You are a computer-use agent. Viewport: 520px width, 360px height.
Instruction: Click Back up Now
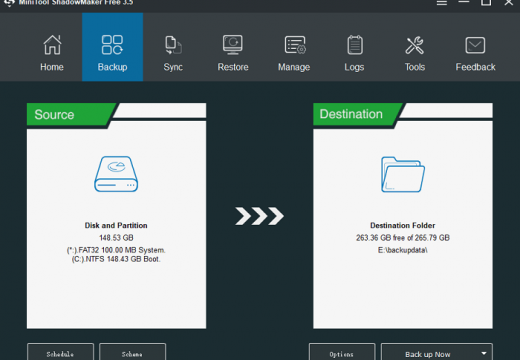coord(428,354)
